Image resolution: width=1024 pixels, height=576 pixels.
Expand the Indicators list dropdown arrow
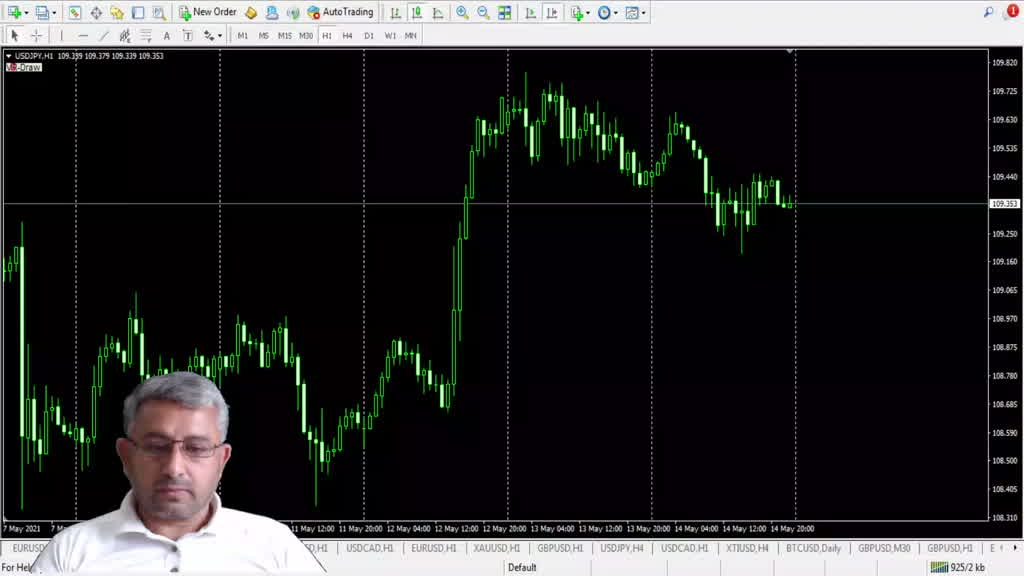tap(588, 13)
